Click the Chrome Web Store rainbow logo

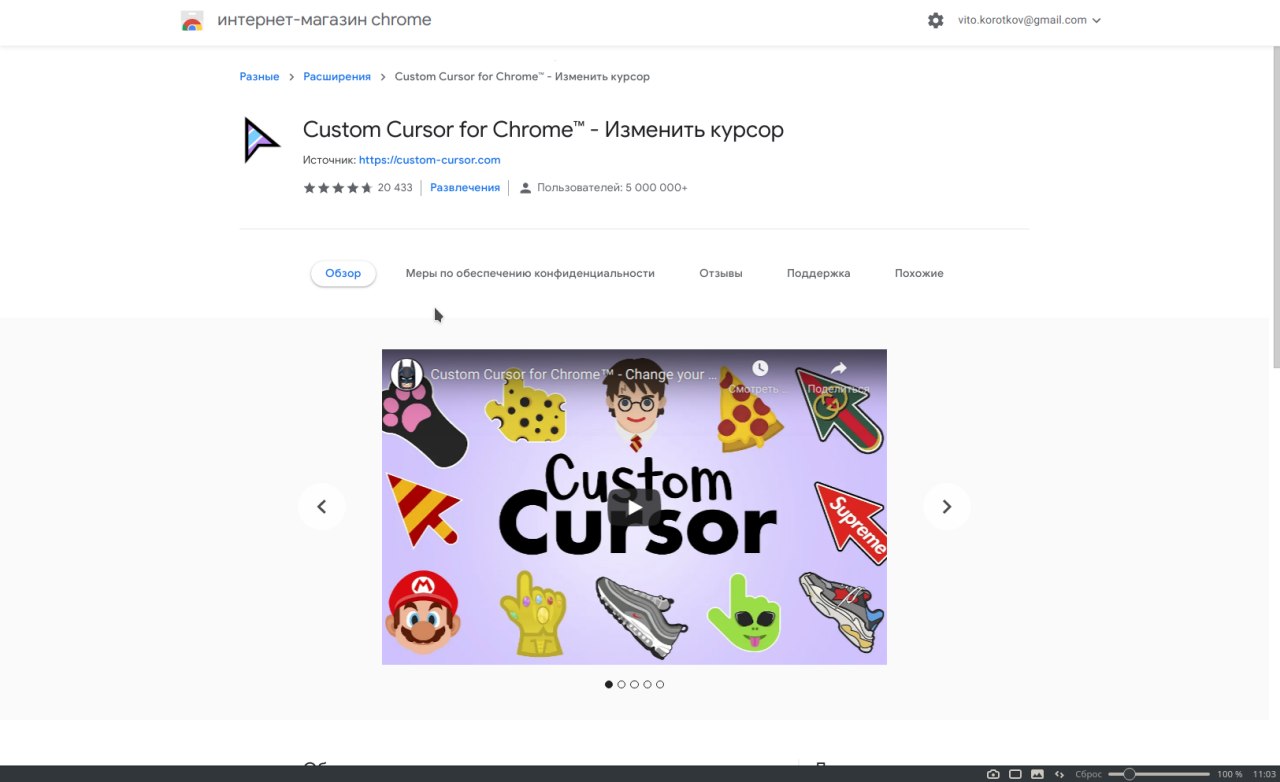point(192,20)
